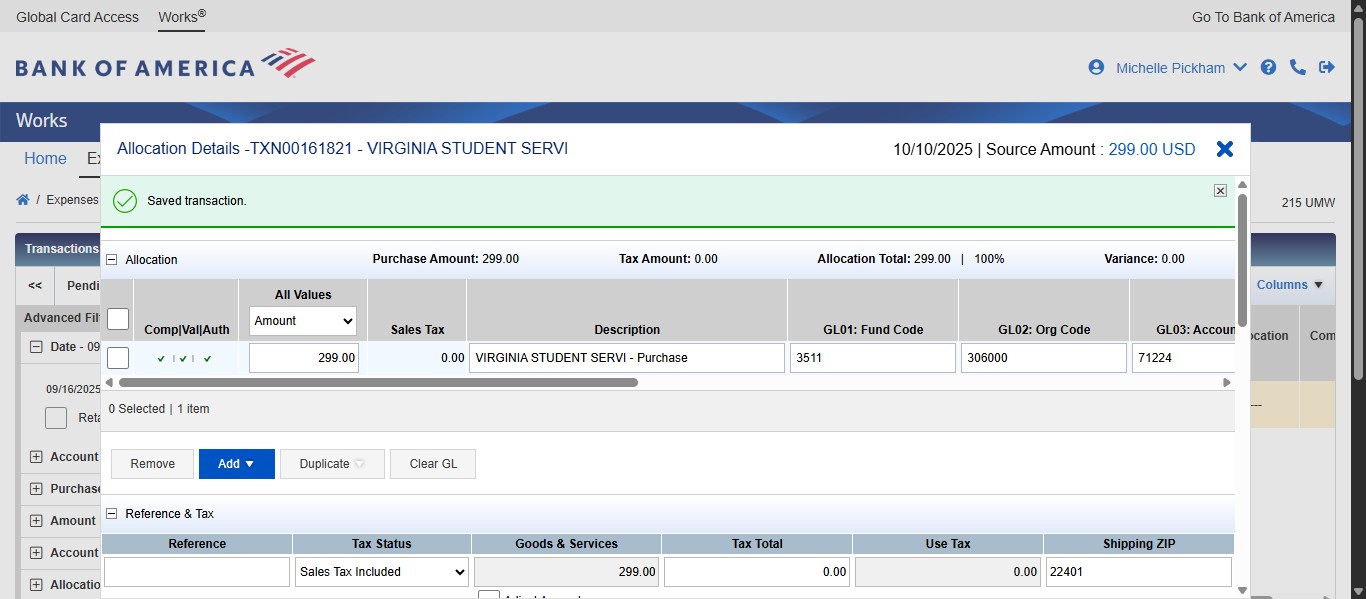The width and height of the screenshot is (1366, 599).
Task: Toggle the select-all checkbox in allocation header
Action: tap(117, 318)
